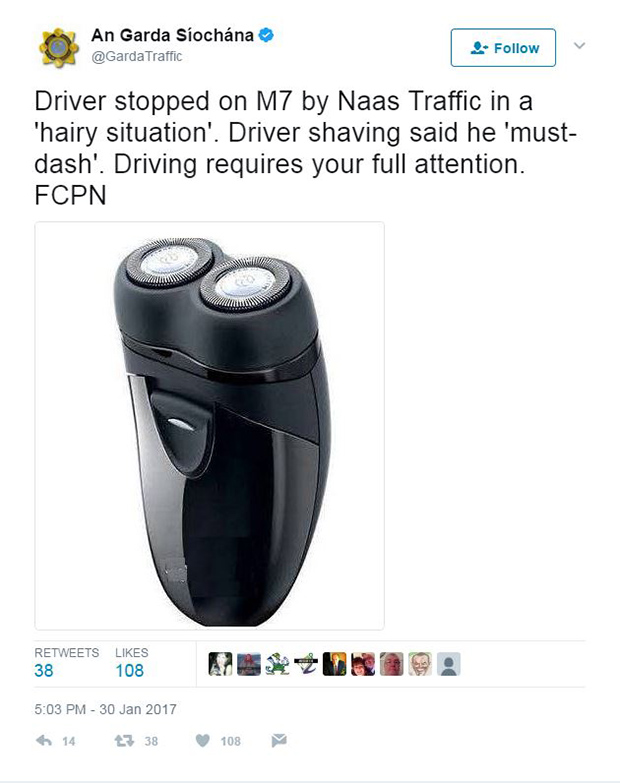Open the avatar of couple photo
This screenshot has height=783, width=620.
363,664
